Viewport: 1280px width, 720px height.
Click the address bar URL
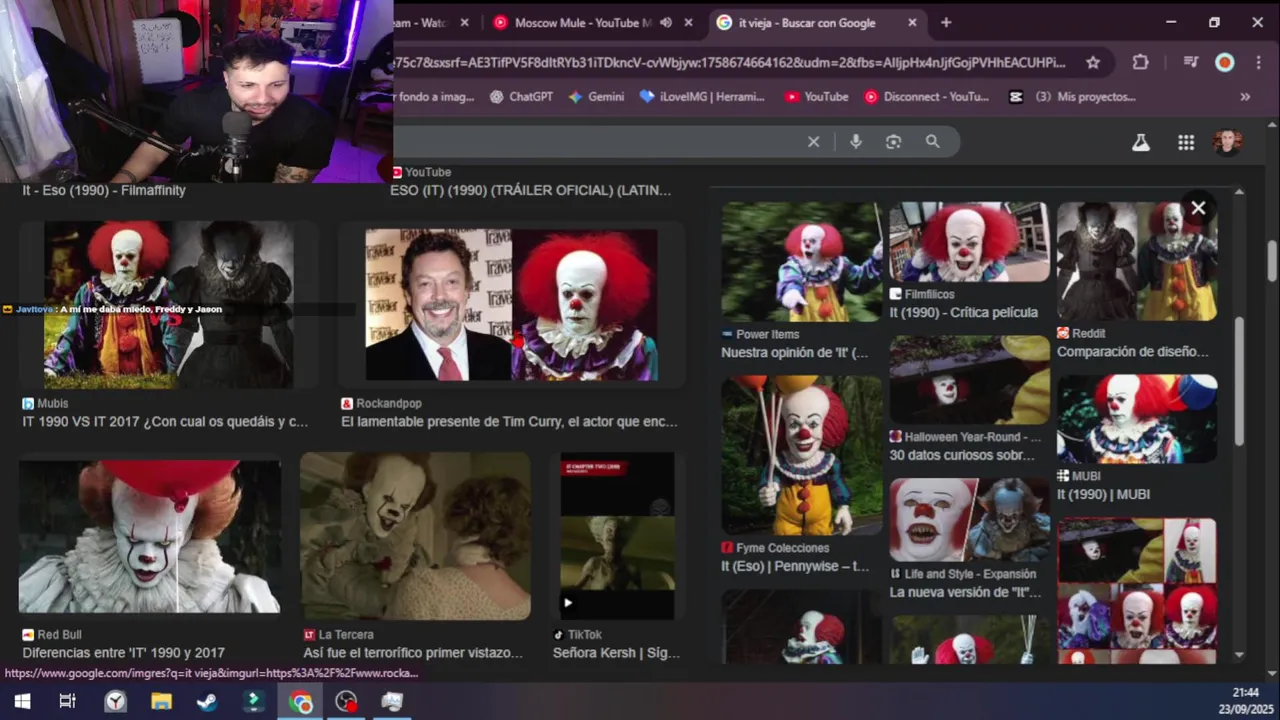coord(730,62)
